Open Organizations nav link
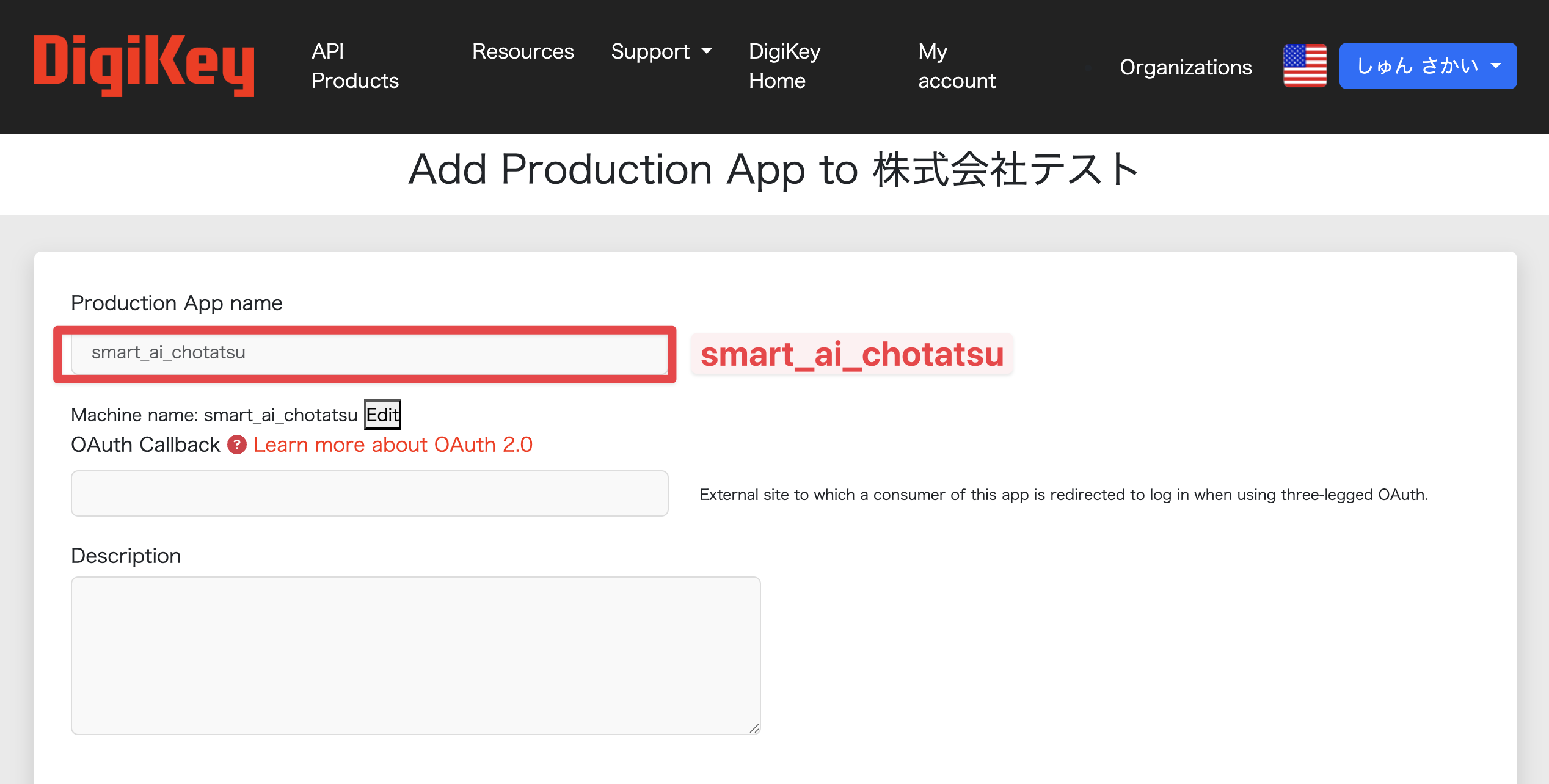1549x784 pixels. click(1185, 67)
